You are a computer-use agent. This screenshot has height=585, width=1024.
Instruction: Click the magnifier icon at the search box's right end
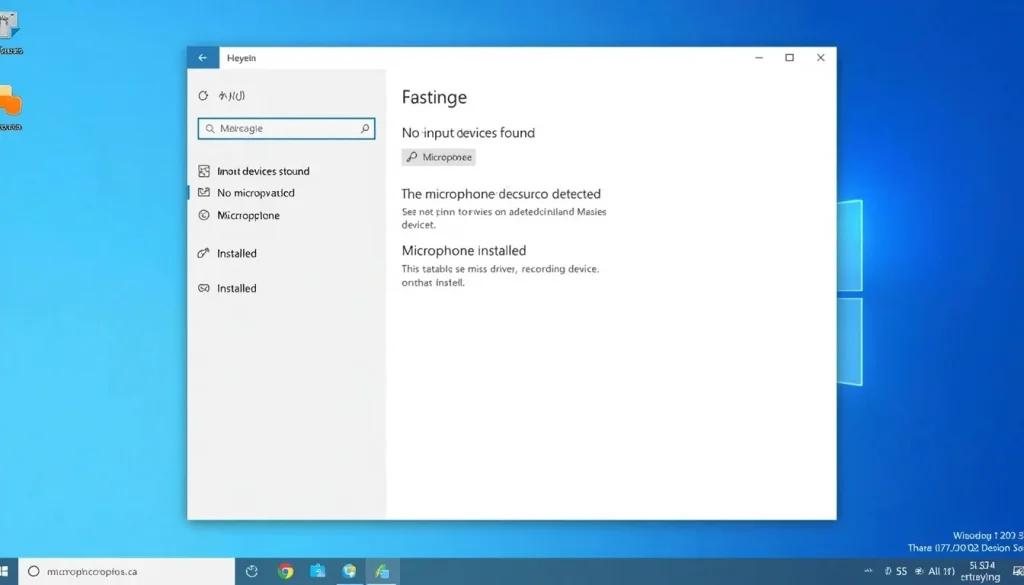(365, 129)
